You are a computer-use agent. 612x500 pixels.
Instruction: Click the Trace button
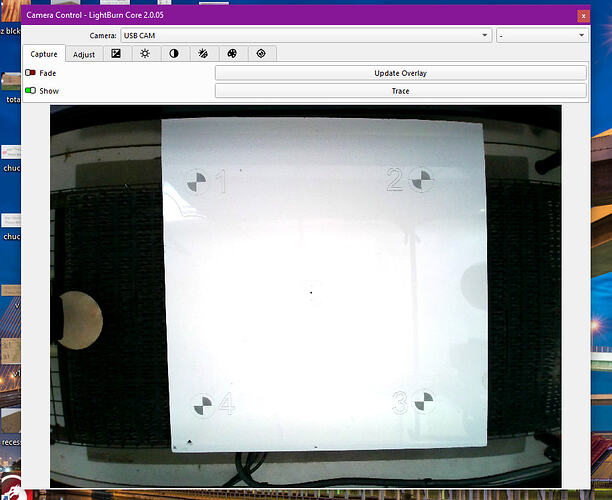click(400, 91)
